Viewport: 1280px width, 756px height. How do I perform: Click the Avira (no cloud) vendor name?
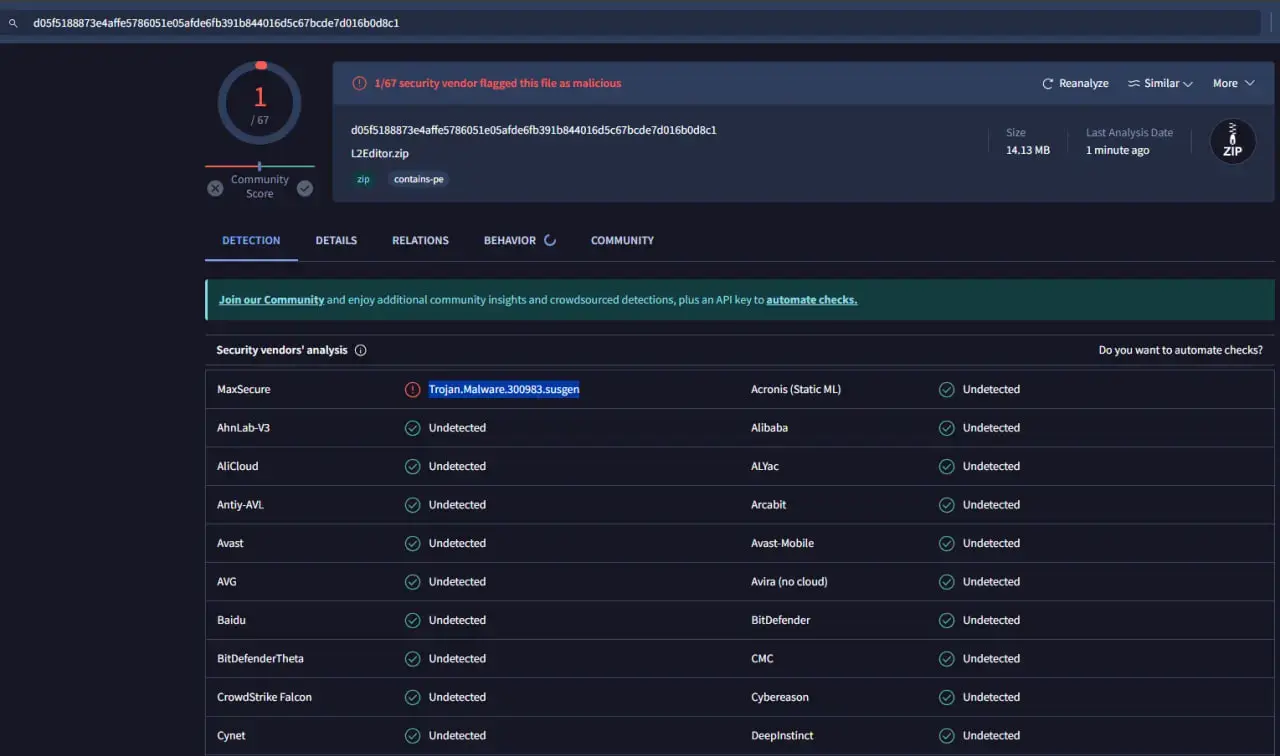[x=789, y=582]
